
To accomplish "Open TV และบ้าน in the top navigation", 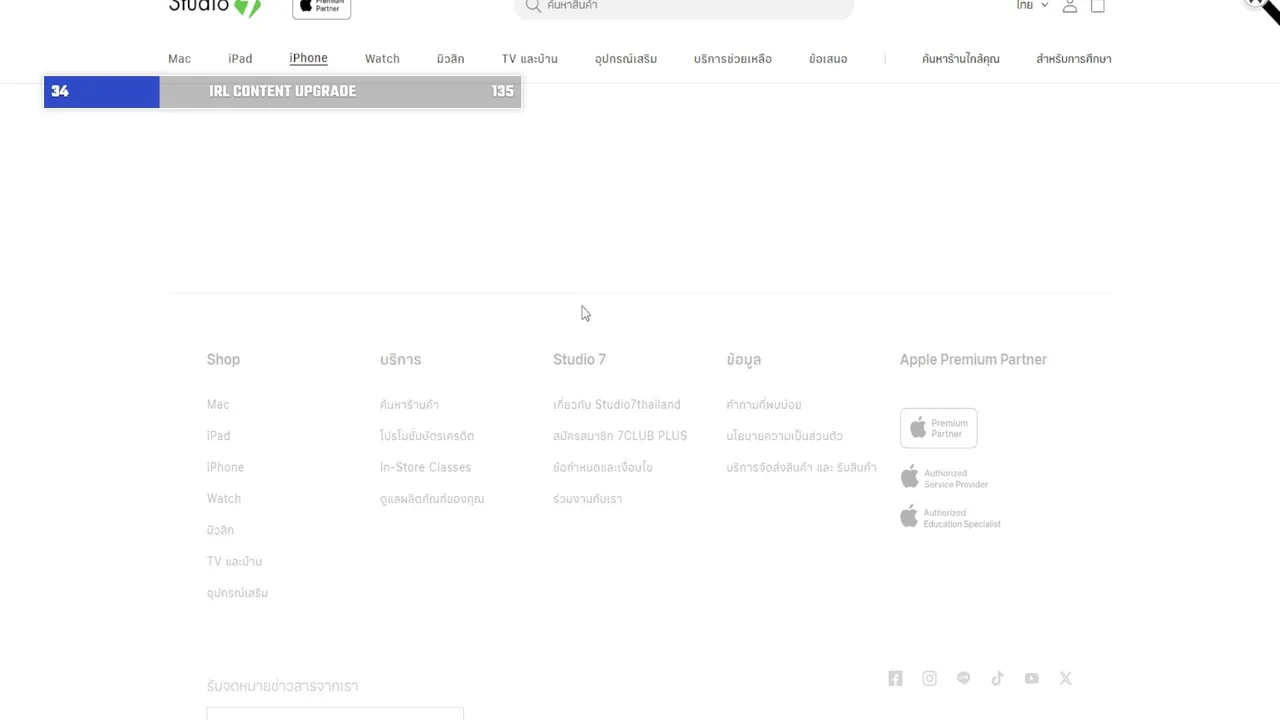I will click(529, 59).
